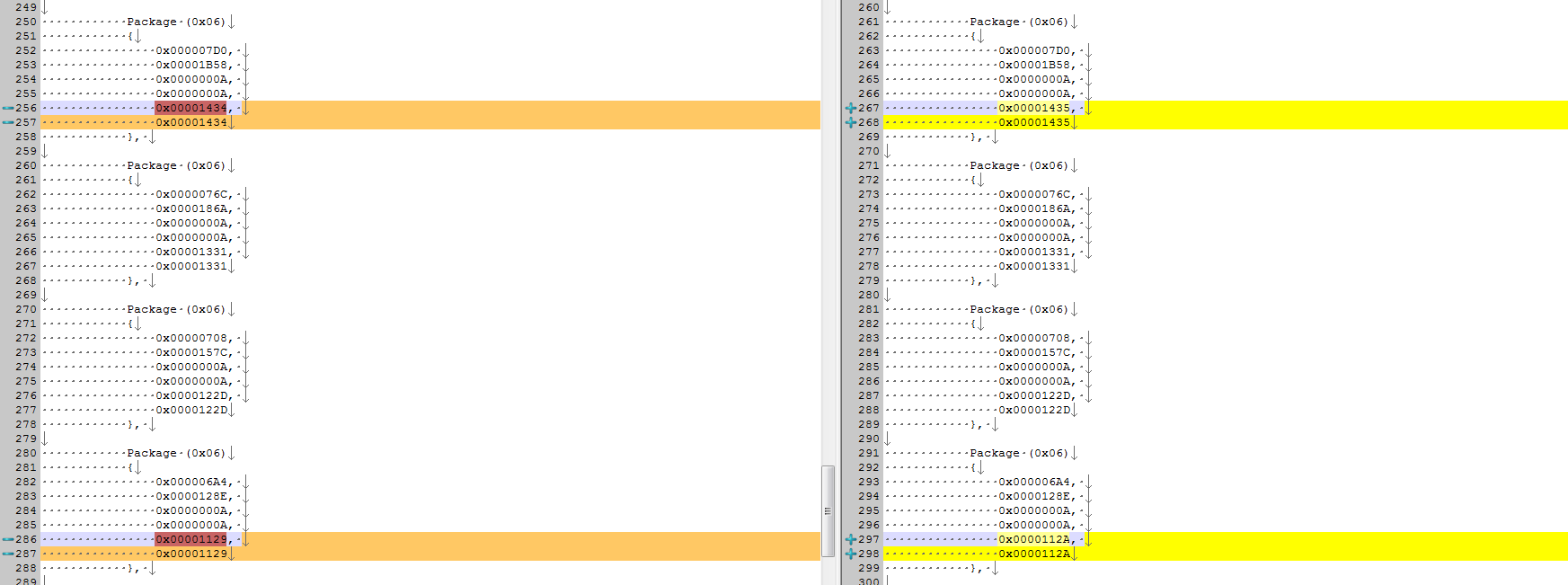Image resolution: width=1568 pixels, height=585 pixels.
Task: Click 0x0000128E on left line 283
Action: click(191, 496)
